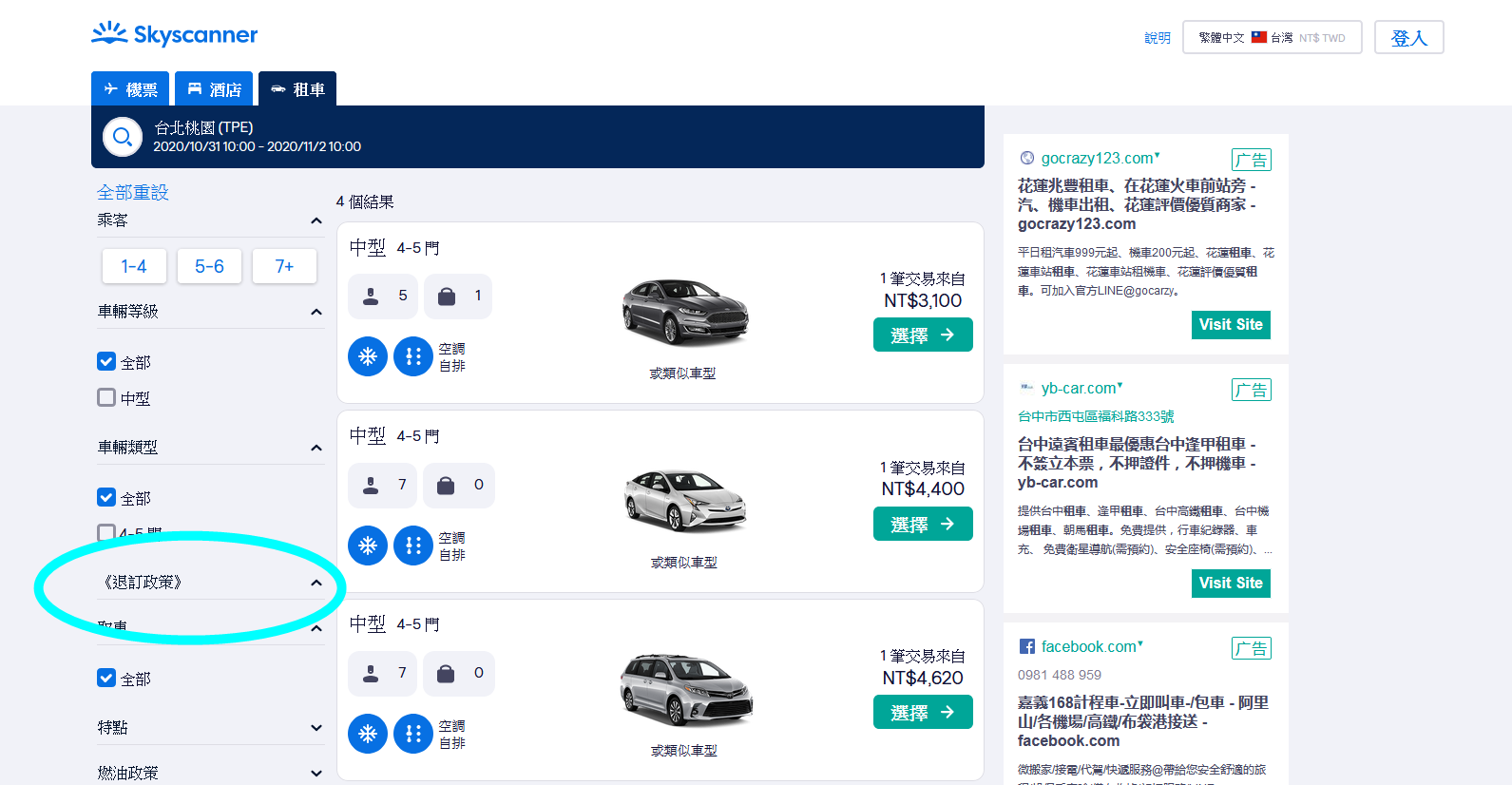Uncheck 全部 under 車輛等級
Screen dimensions: 1512x785
(x=106, y=361)
